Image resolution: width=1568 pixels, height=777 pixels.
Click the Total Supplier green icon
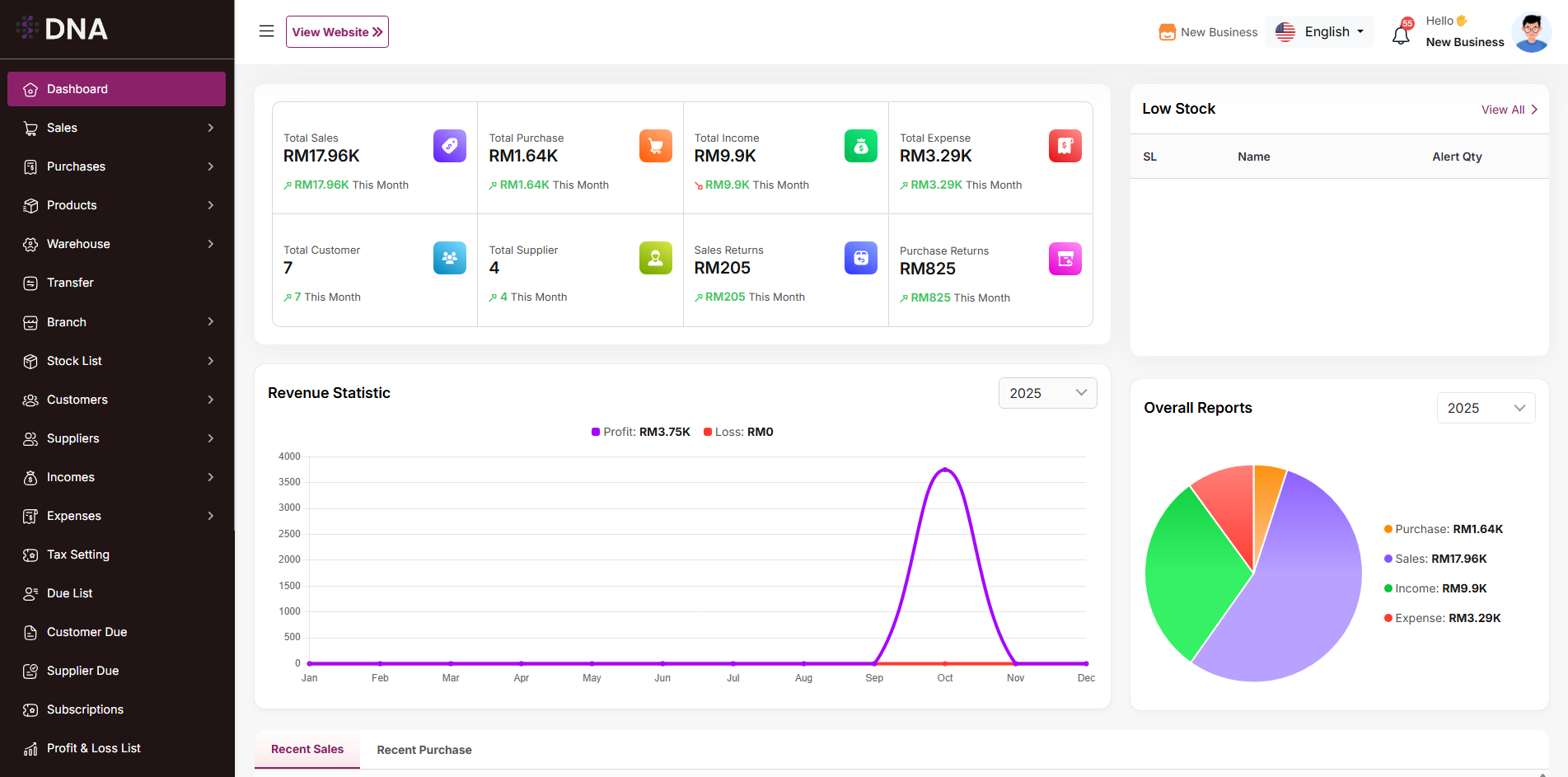pyautogui.click(x=655, y=258)
